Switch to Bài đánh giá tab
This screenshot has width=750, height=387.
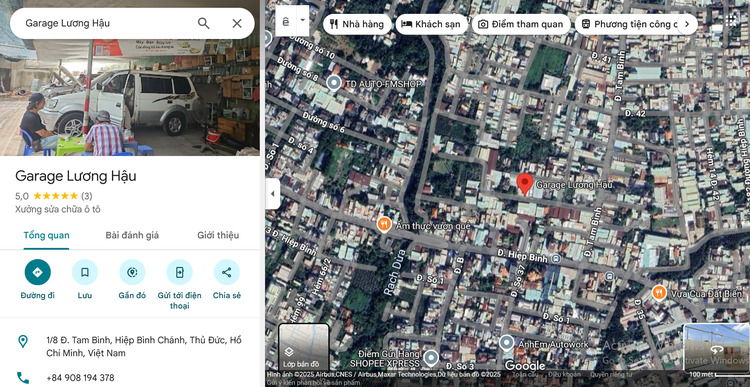pos(132,235)
